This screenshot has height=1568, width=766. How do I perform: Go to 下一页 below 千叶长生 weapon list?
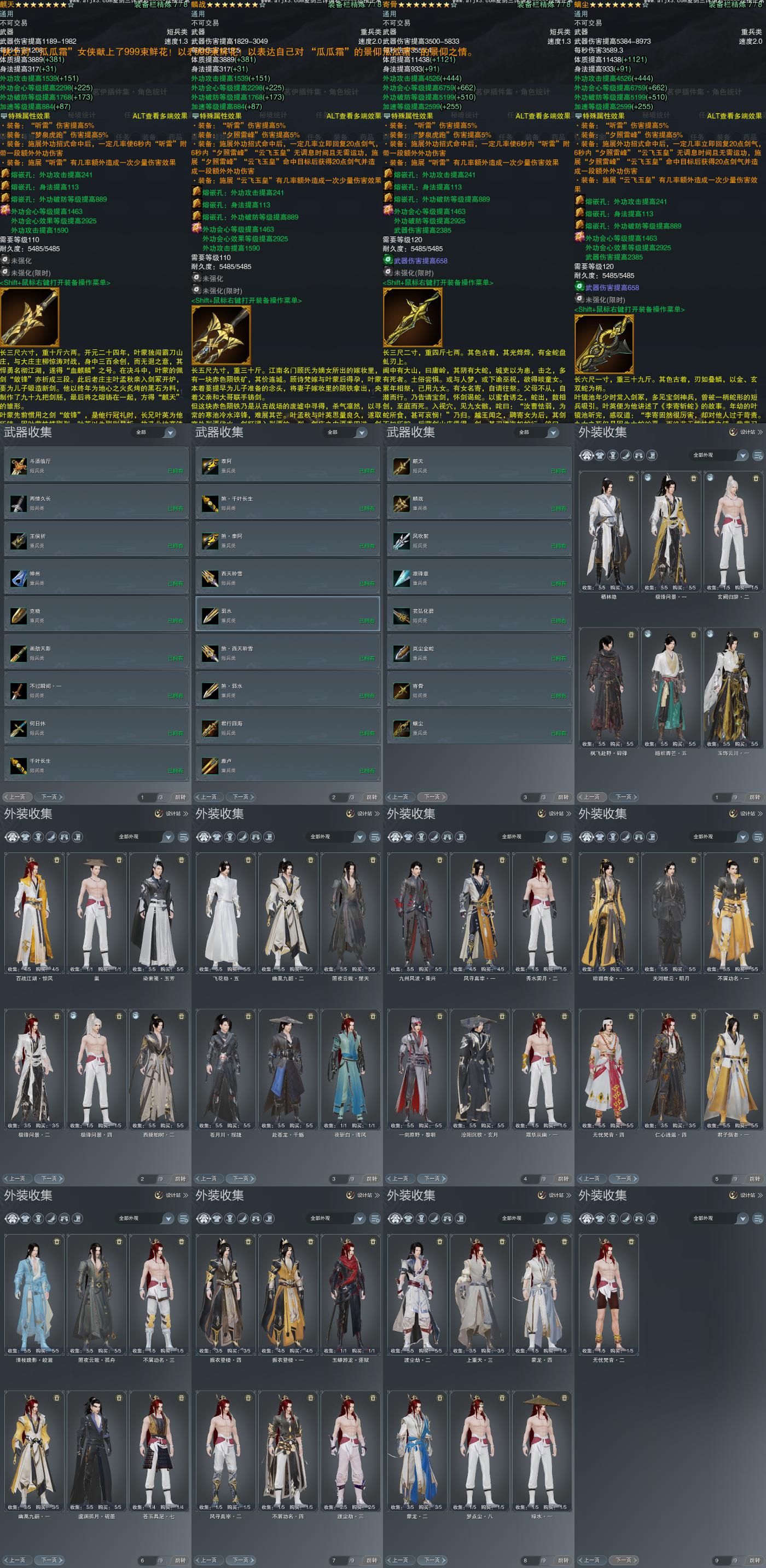click(x=49, y=797)
